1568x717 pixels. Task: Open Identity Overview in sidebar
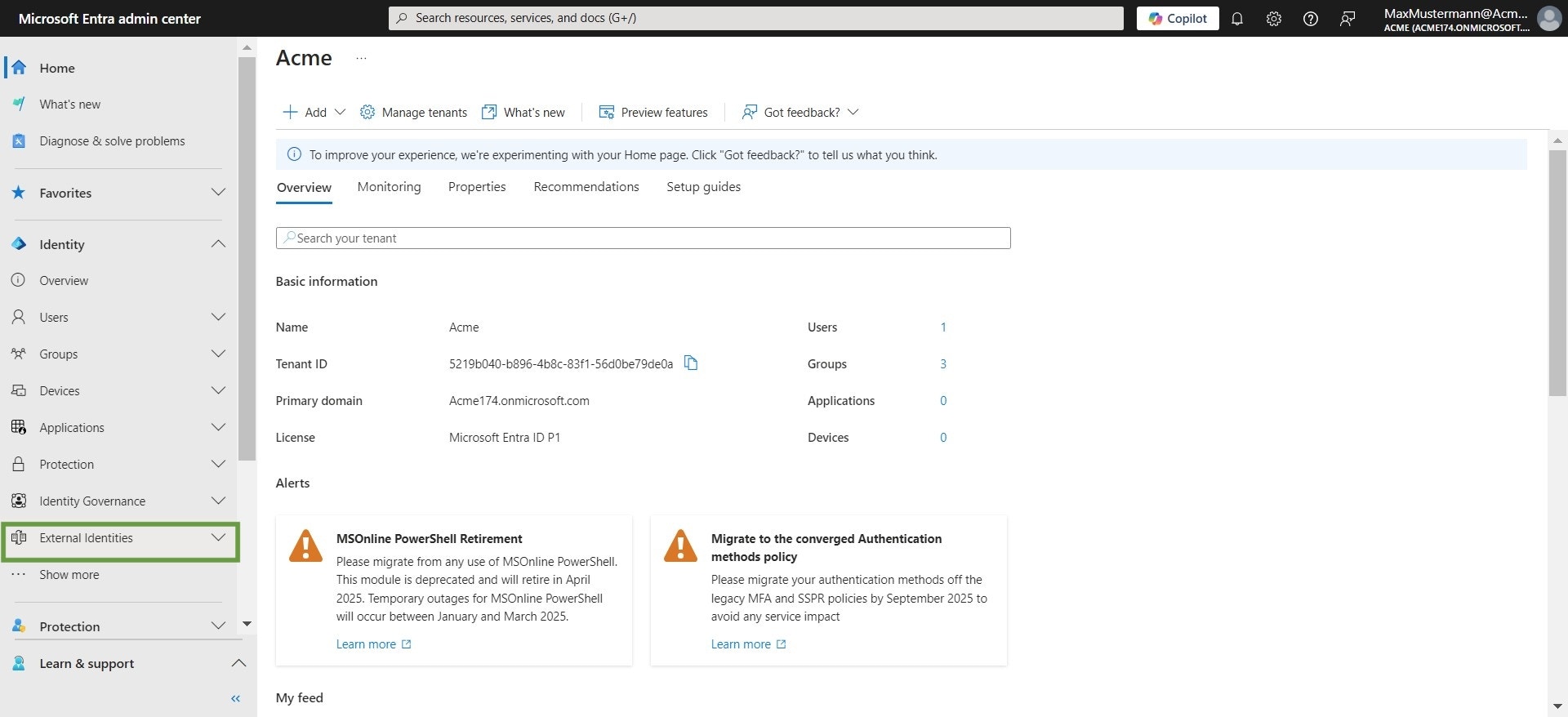64,281
